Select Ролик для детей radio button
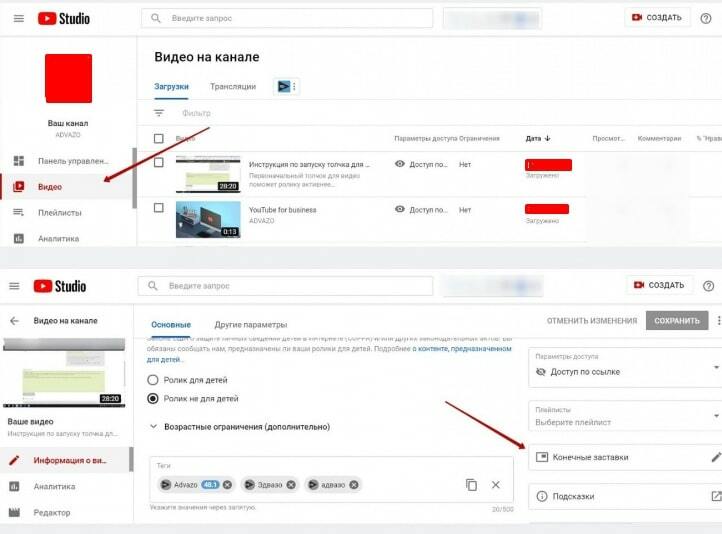The image size is (722, 534). point(152,380)
